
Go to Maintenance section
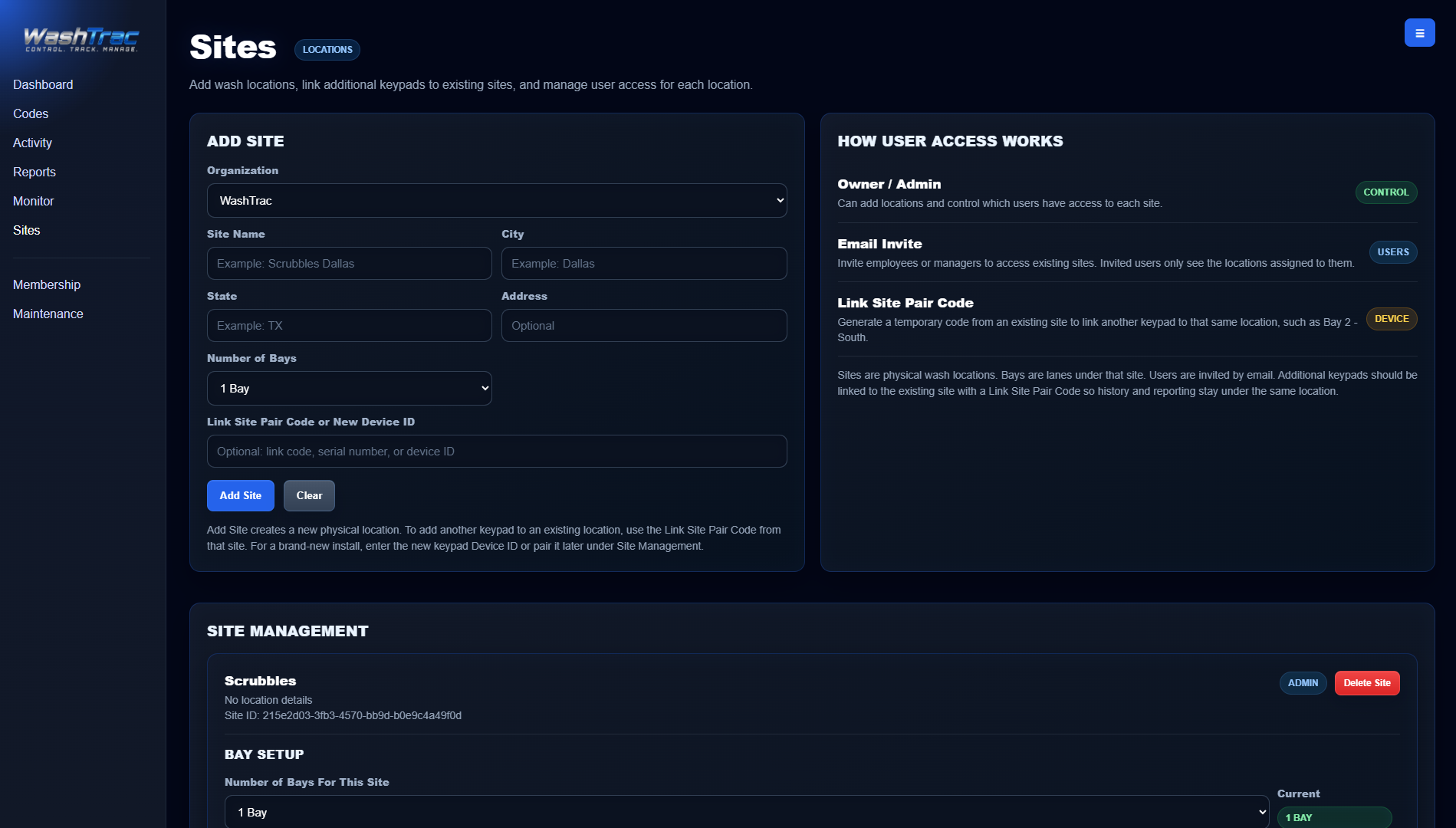point(48,314)
